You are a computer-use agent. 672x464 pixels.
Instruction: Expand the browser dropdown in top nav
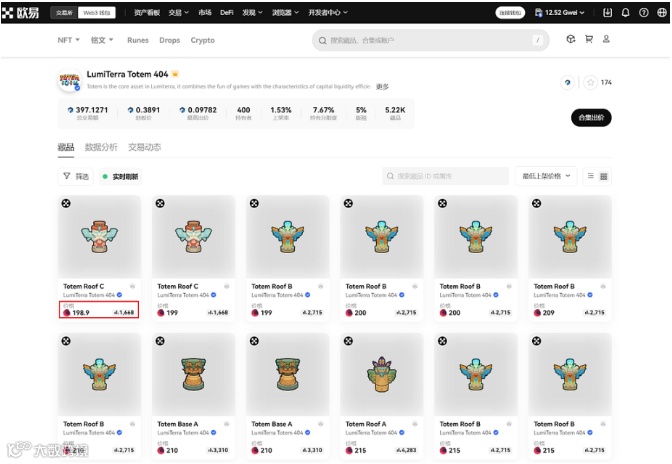[x=285, y=12]
